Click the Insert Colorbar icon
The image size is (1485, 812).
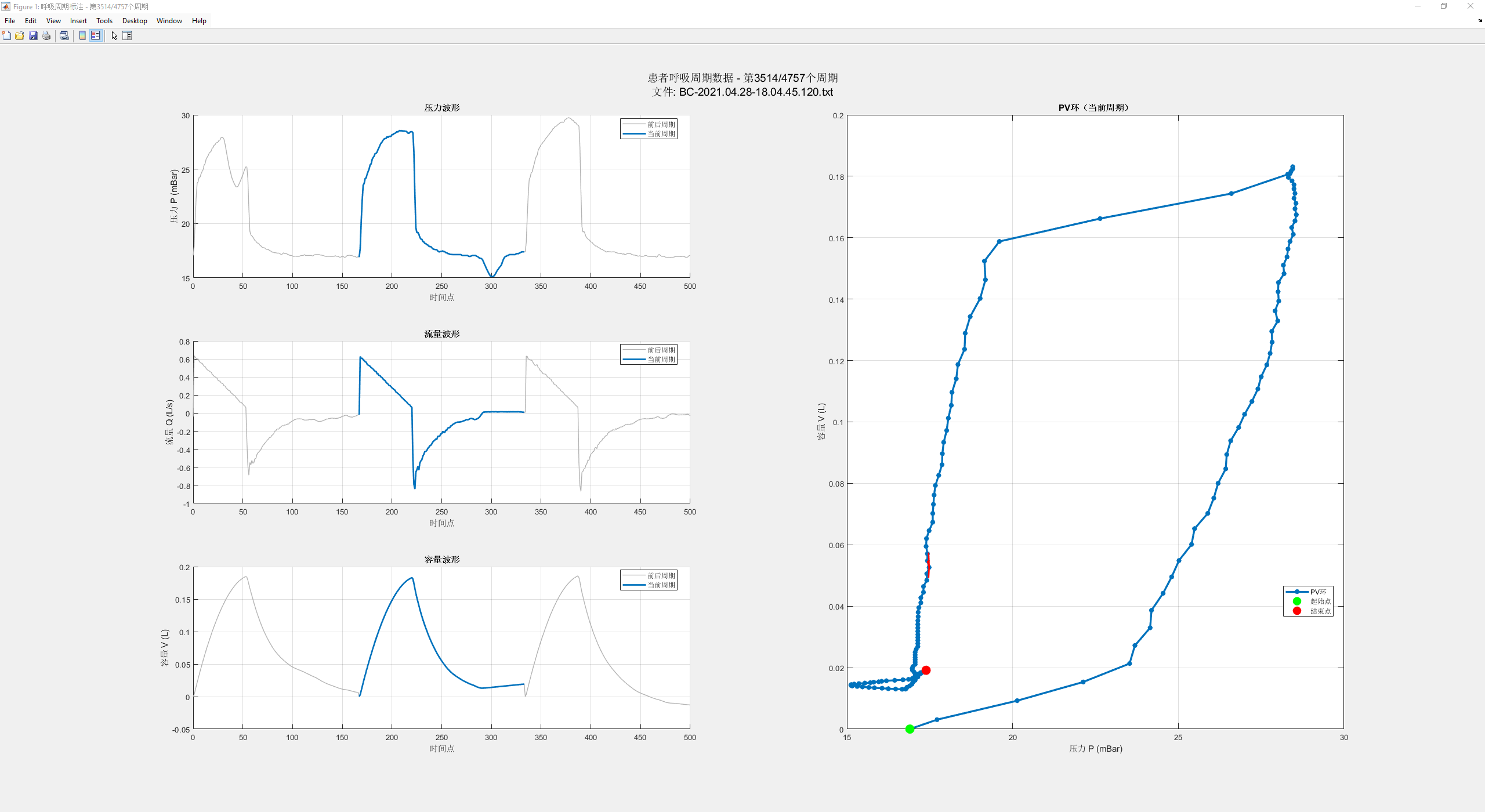[82, 35]
